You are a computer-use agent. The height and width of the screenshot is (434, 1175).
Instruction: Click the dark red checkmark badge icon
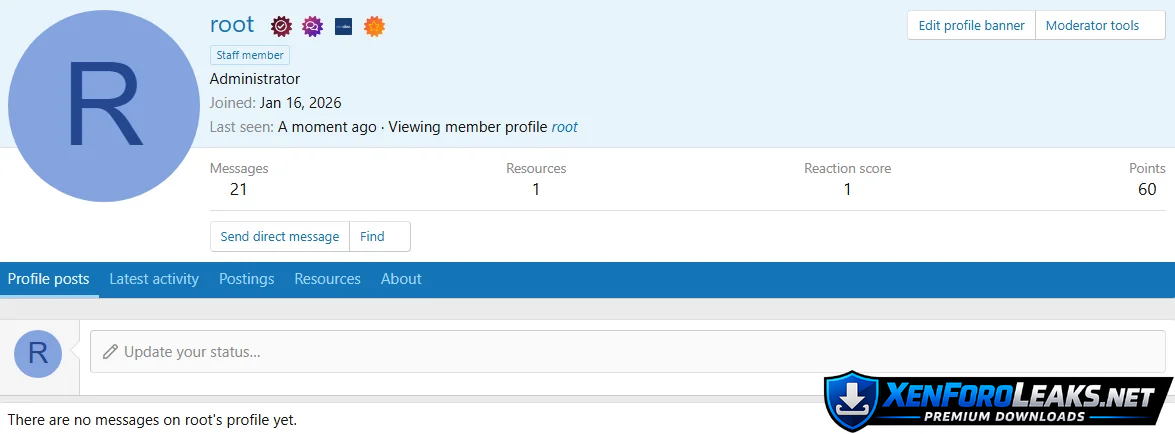coord(282,26)
